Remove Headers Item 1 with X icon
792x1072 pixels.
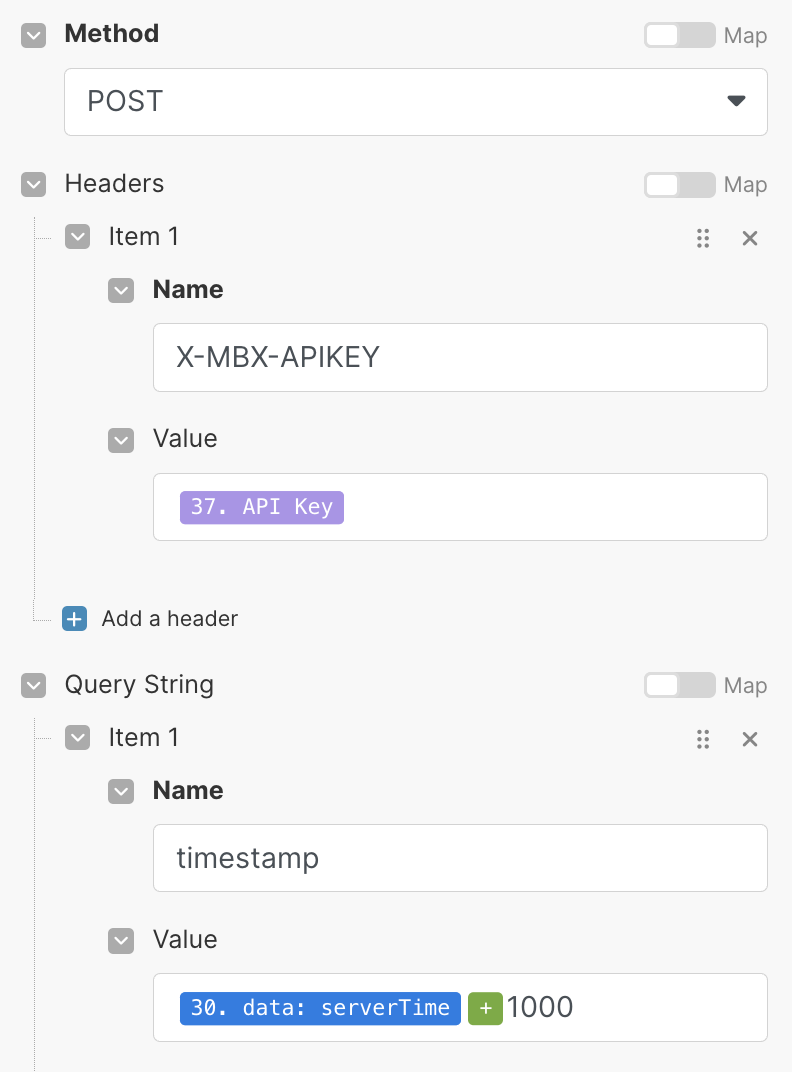point(750,238)
